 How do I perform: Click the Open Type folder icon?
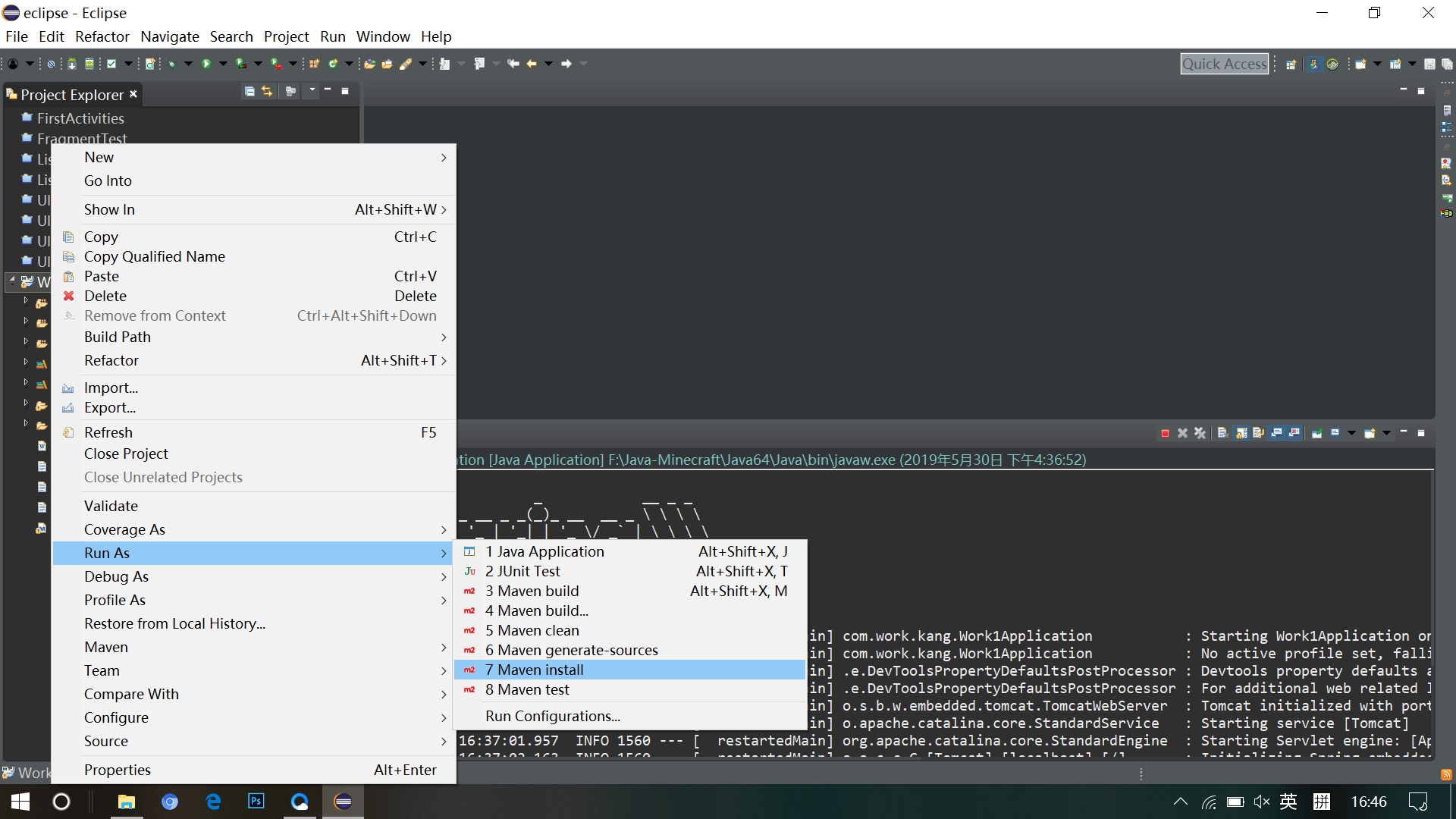tap(370, 64)
